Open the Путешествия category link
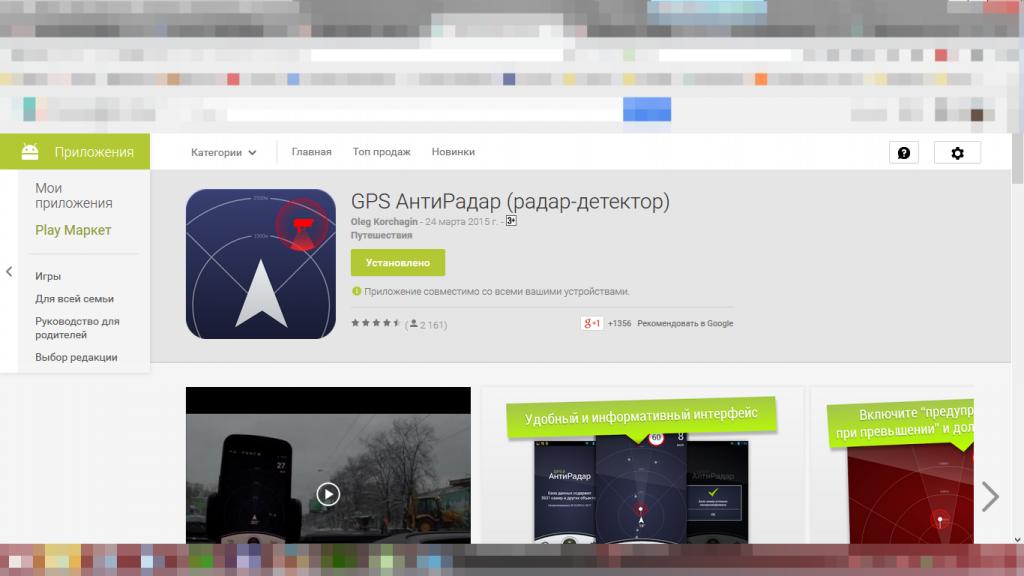Image resolution: width=1024 pixels, height=576 pixels. click(381, 235)
